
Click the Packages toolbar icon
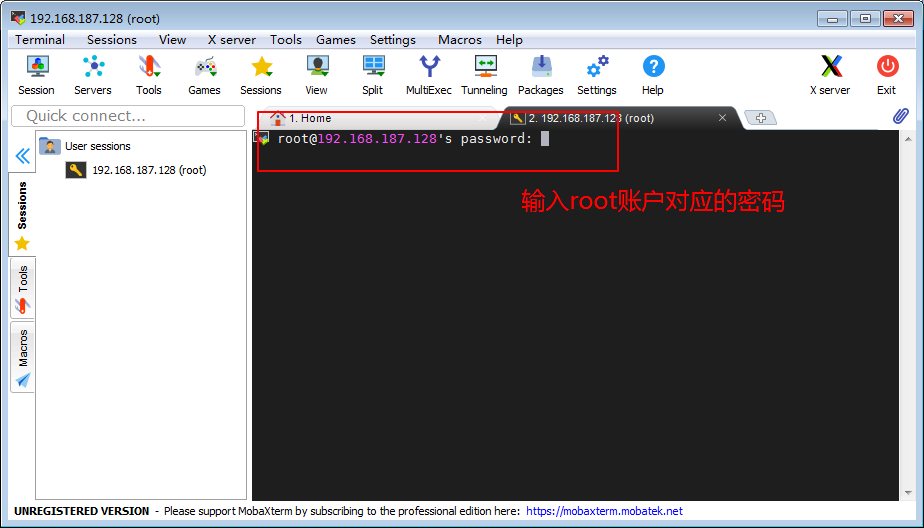[x=541, y=75]
